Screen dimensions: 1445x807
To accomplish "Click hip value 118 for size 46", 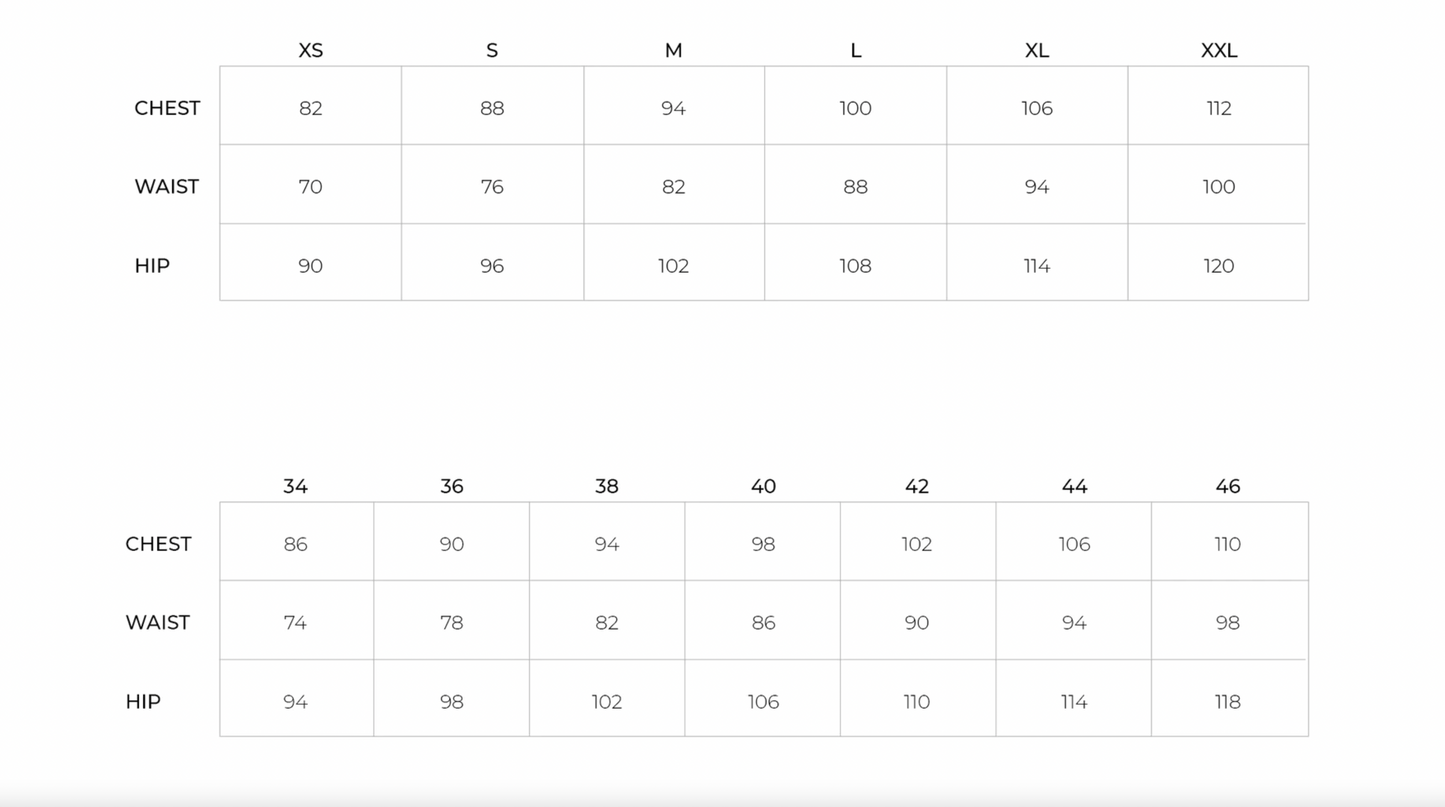I will (x=1227, y=702).
